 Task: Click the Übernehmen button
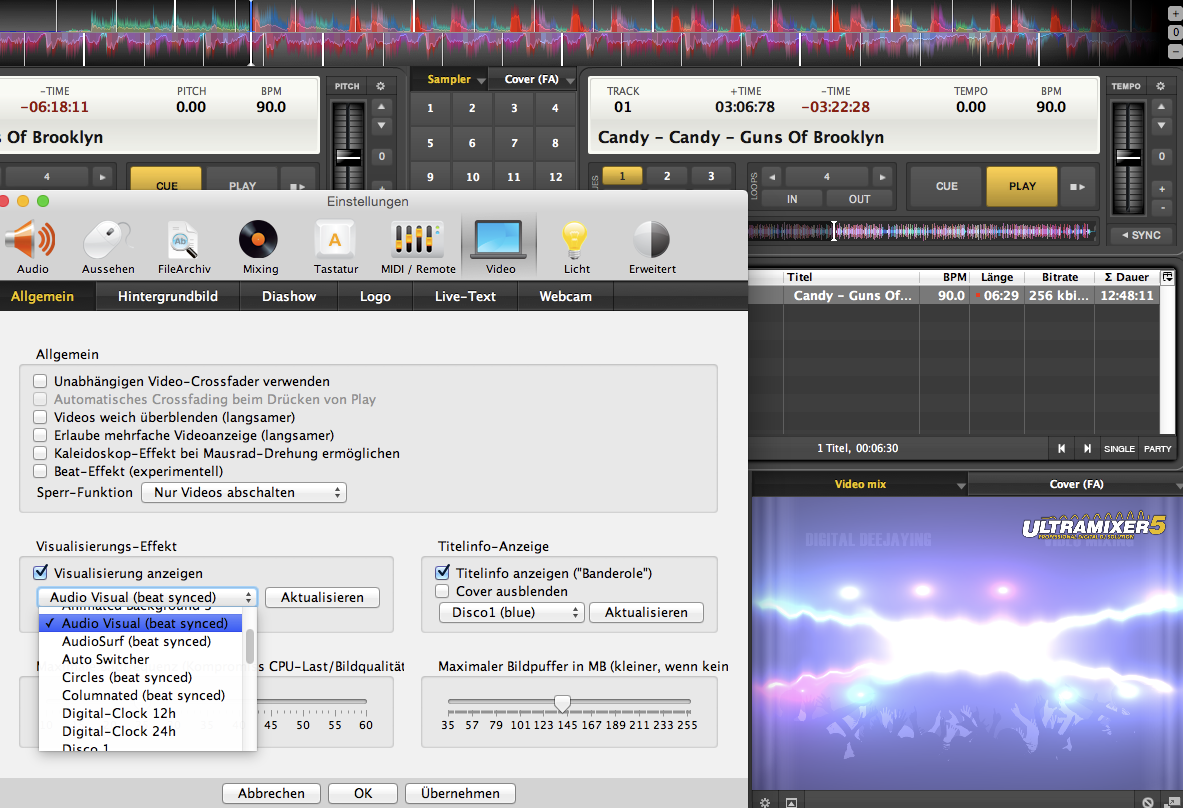(x=460, y=793)
